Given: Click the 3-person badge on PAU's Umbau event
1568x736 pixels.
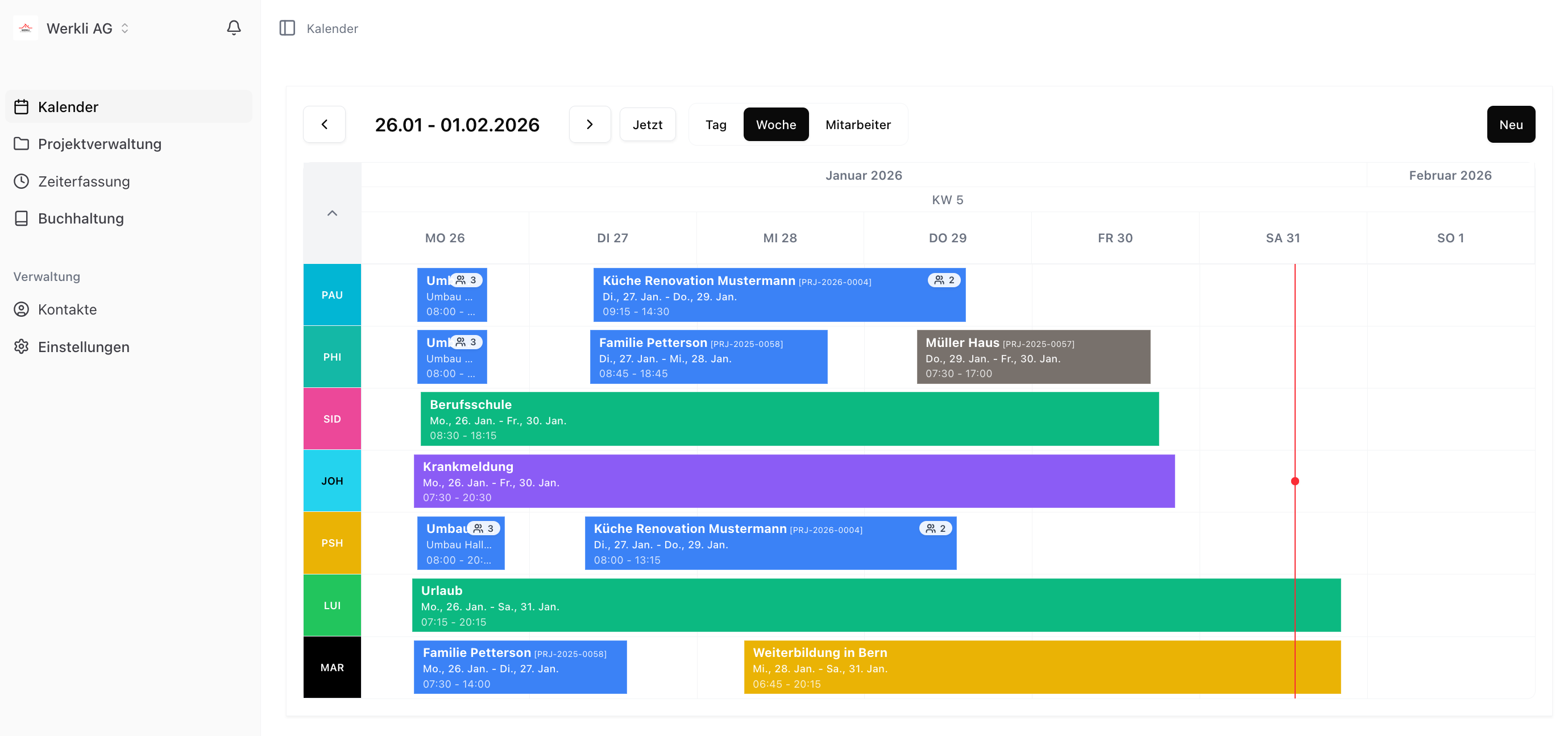Looking at the screenshot, I should click(466, 280).
